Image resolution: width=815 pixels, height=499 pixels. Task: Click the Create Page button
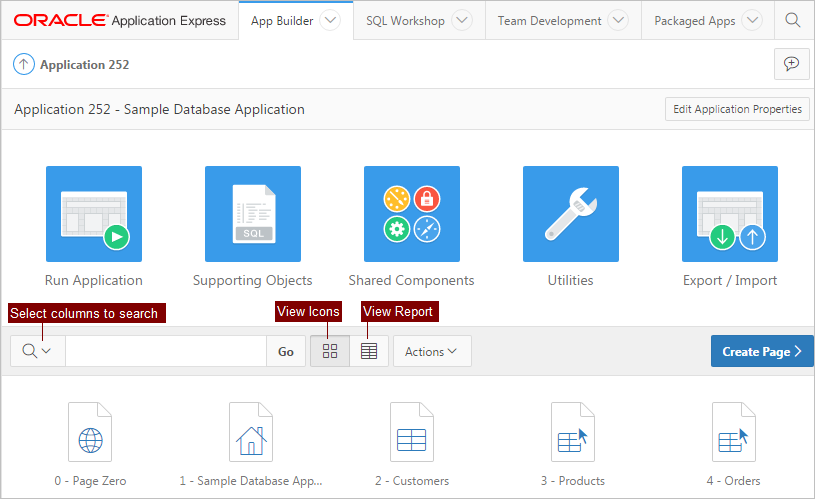pyautogui.click(x=762, y=351)
